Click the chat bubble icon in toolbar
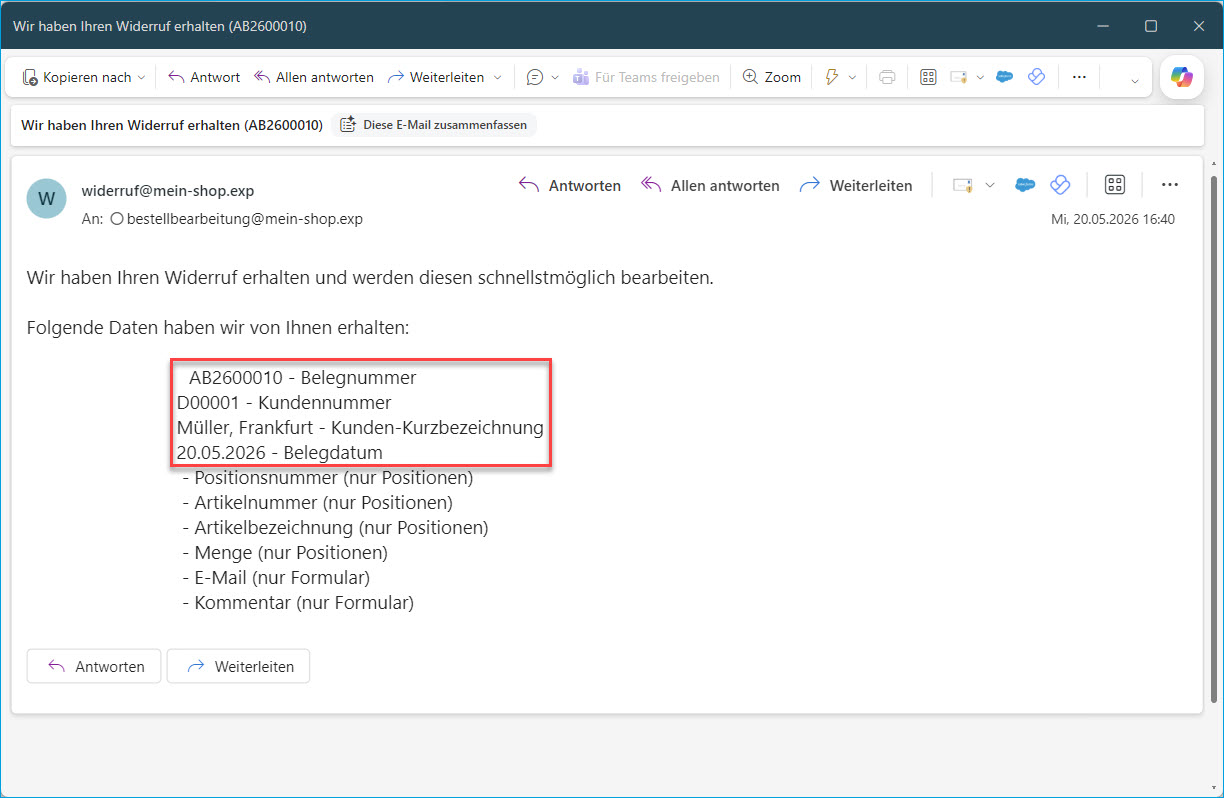 tap(535, 77)
